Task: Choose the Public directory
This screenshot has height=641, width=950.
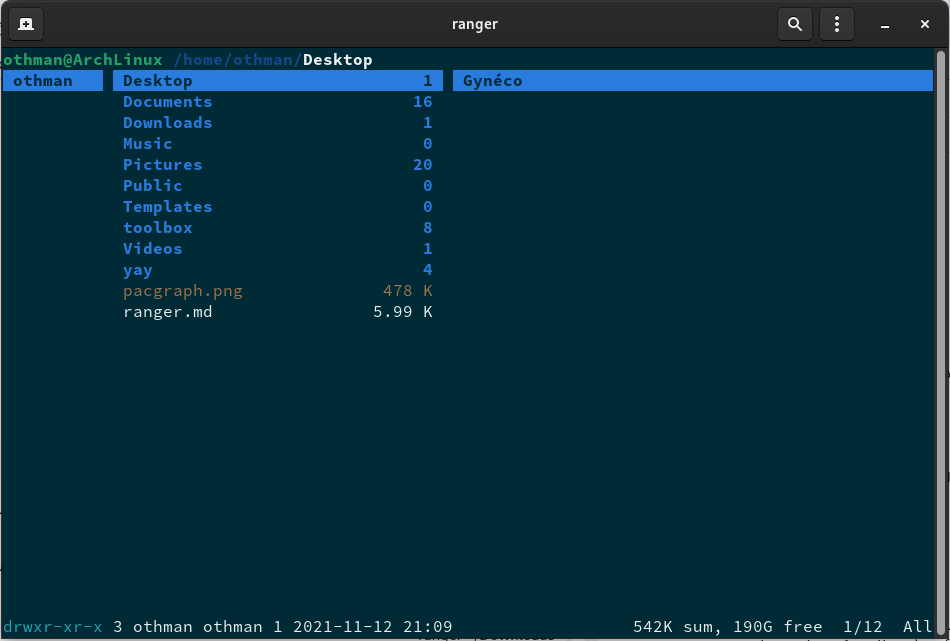Action: click(x=152, y=186)
